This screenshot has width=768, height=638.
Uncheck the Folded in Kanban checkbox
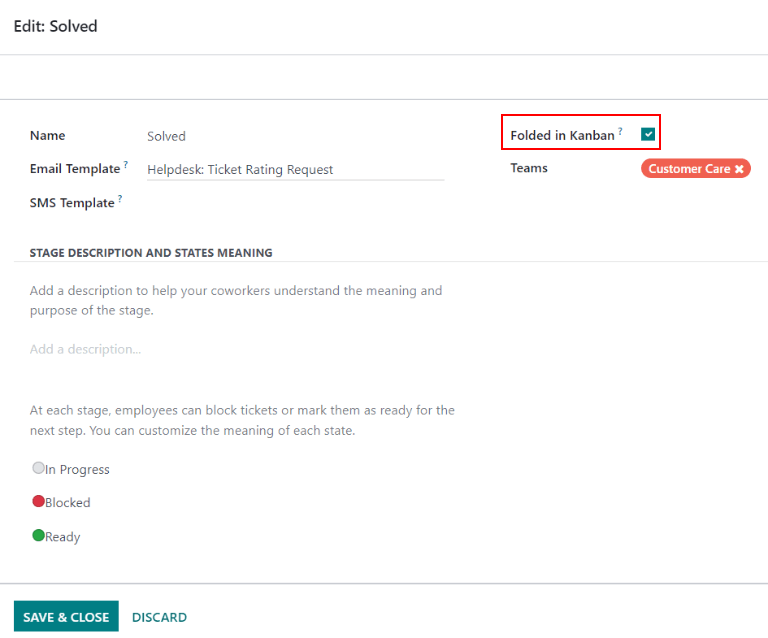pyautogui.click(x=648, y=134)
